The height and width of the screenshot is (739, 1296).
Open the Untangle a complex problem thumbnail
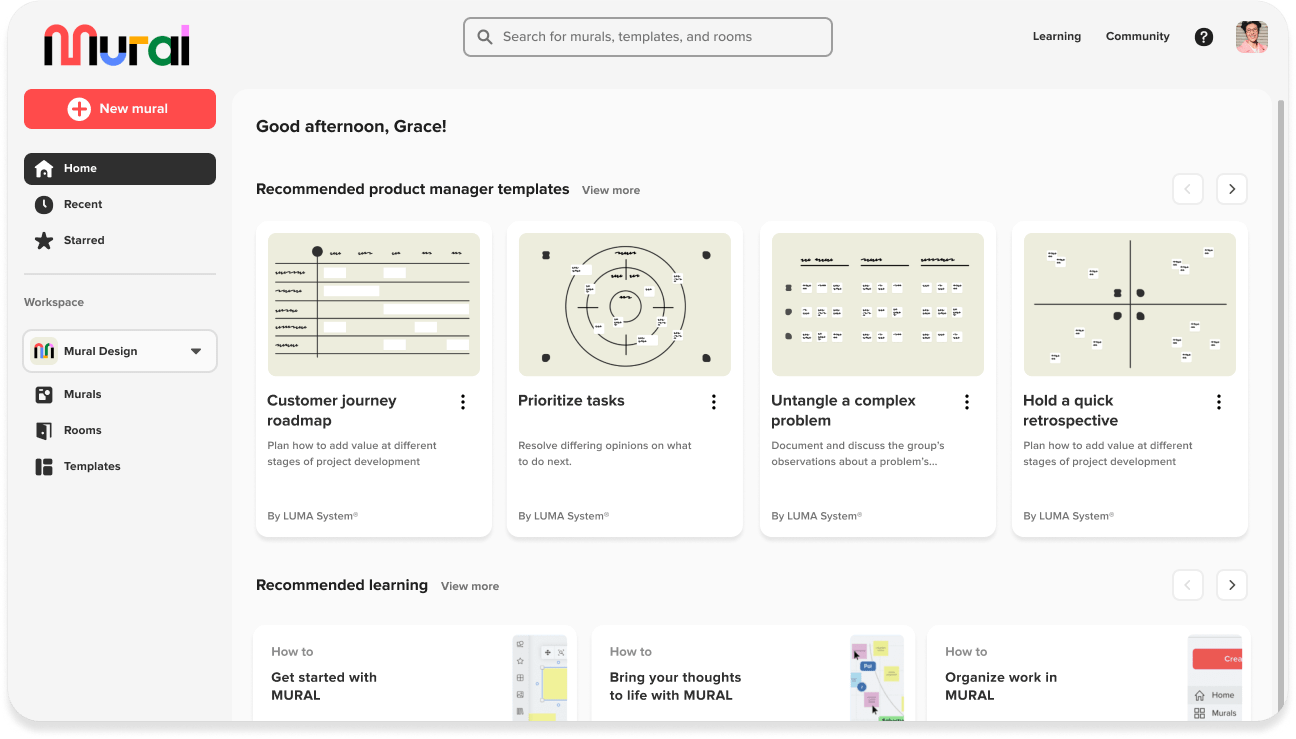coord(878,305)
